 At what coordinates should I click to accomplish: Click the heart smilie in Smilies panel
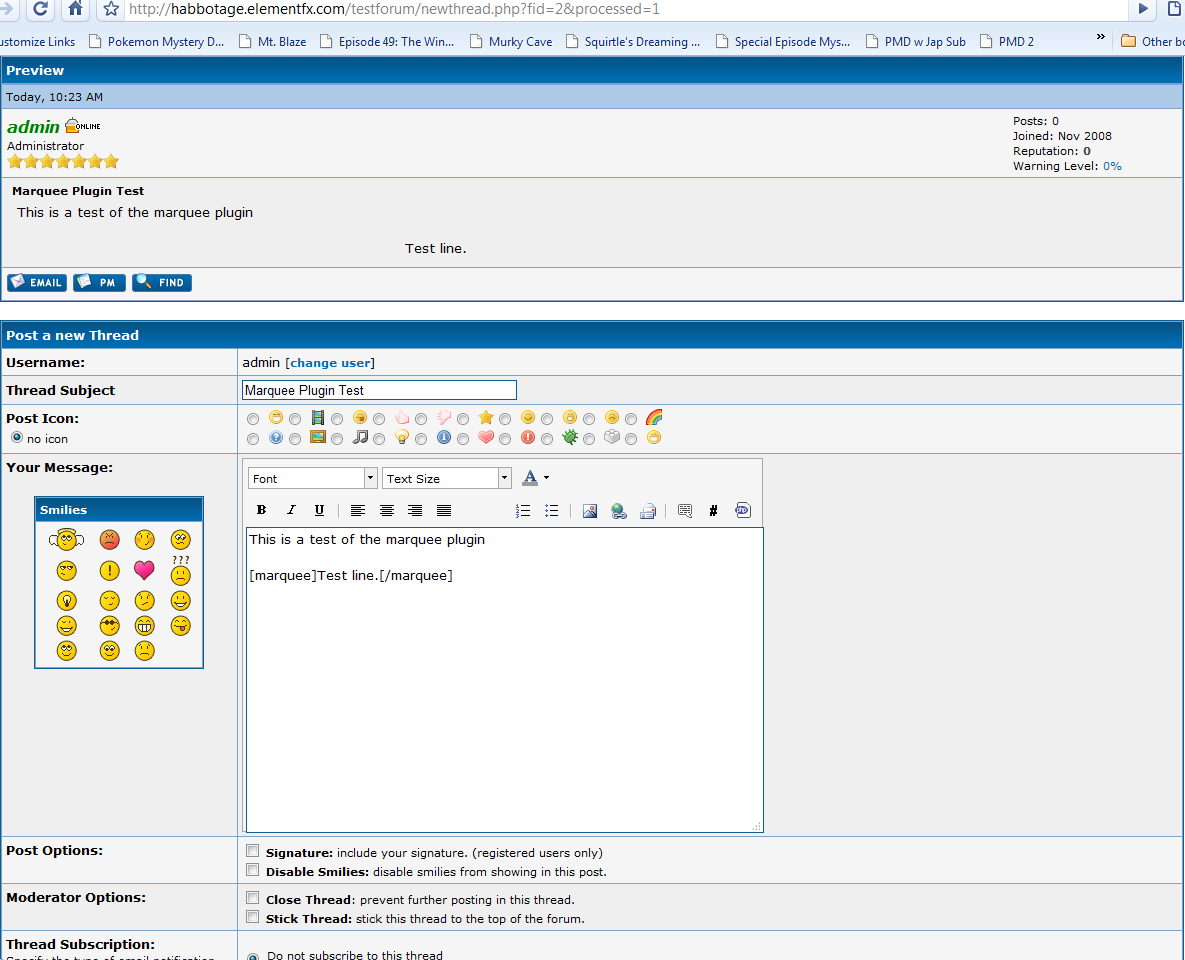144,571
